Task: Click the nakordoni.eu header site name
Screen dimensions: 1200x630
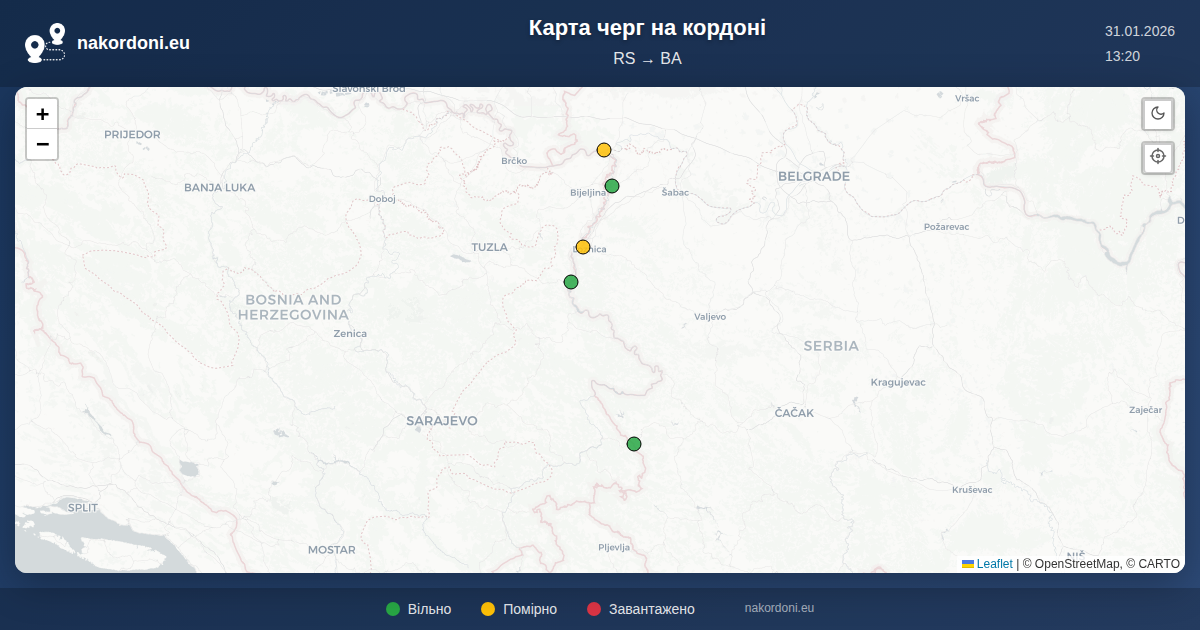Action: tap(133, 43)
